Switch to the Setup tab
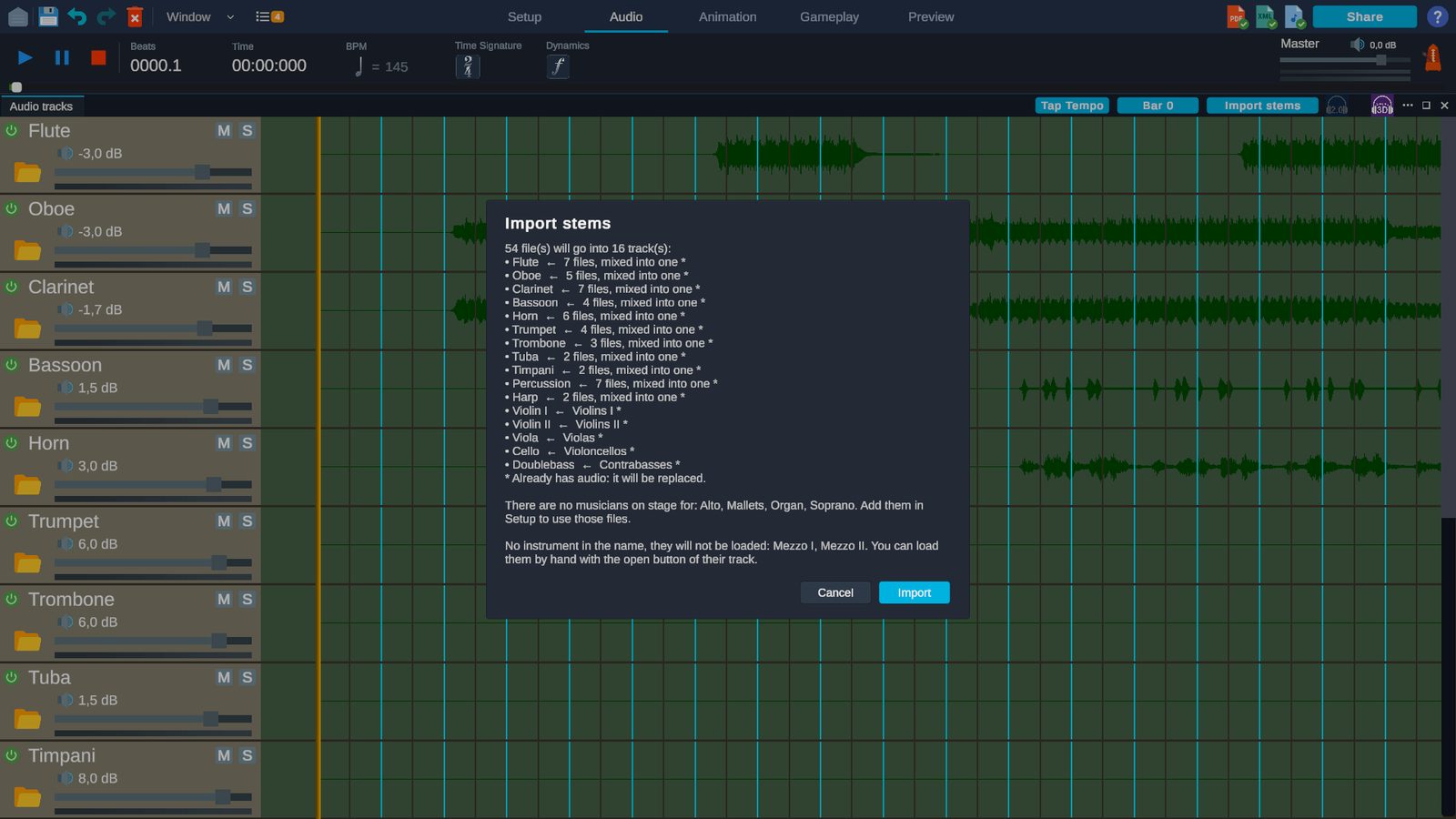This screenshot has height=819, width=1456. (524, 16)
